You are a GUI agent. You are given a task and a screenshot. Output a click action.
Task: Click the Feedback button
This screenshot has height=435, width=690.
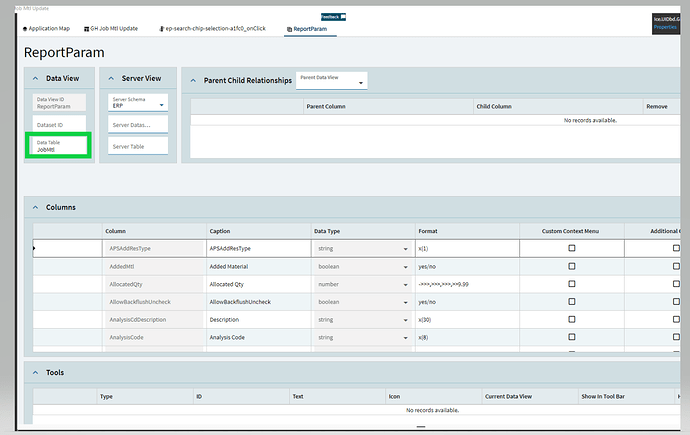333,17
